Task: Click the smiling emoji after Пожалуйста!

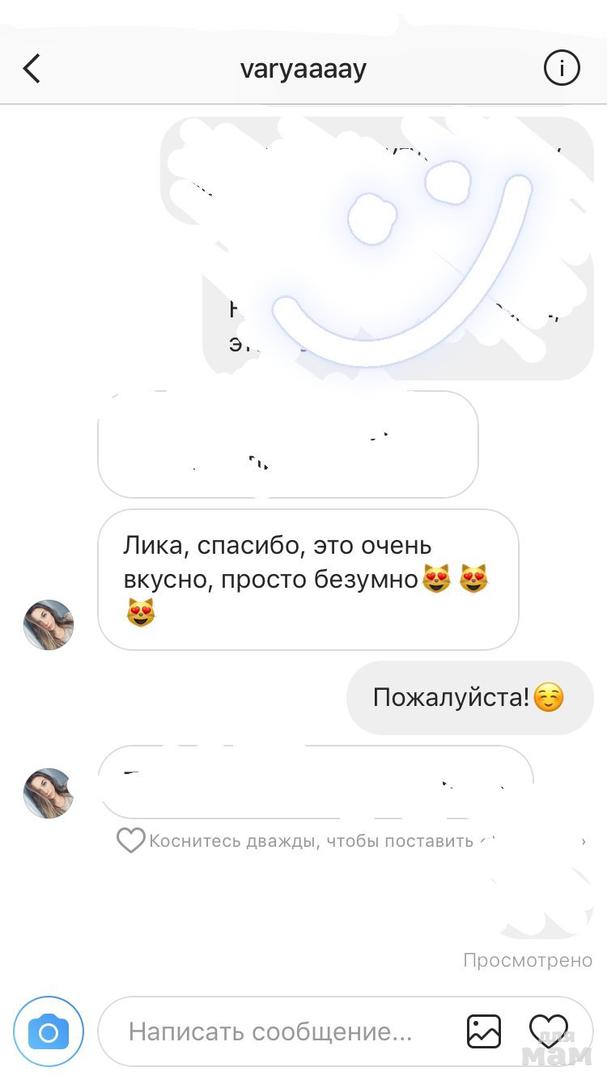Action: pos(549,698)
